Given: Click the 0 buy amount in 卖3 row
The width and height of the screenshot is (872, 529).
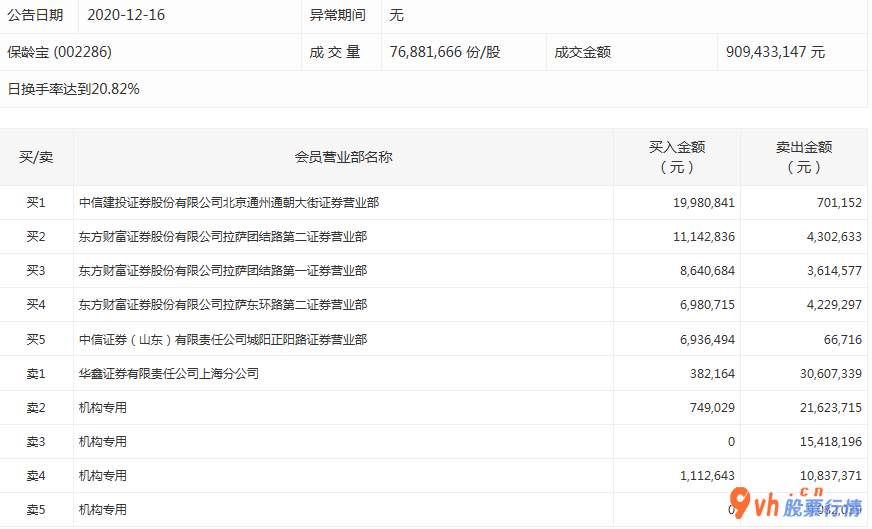Looking at the screenshot, I should tap(731, 442).
